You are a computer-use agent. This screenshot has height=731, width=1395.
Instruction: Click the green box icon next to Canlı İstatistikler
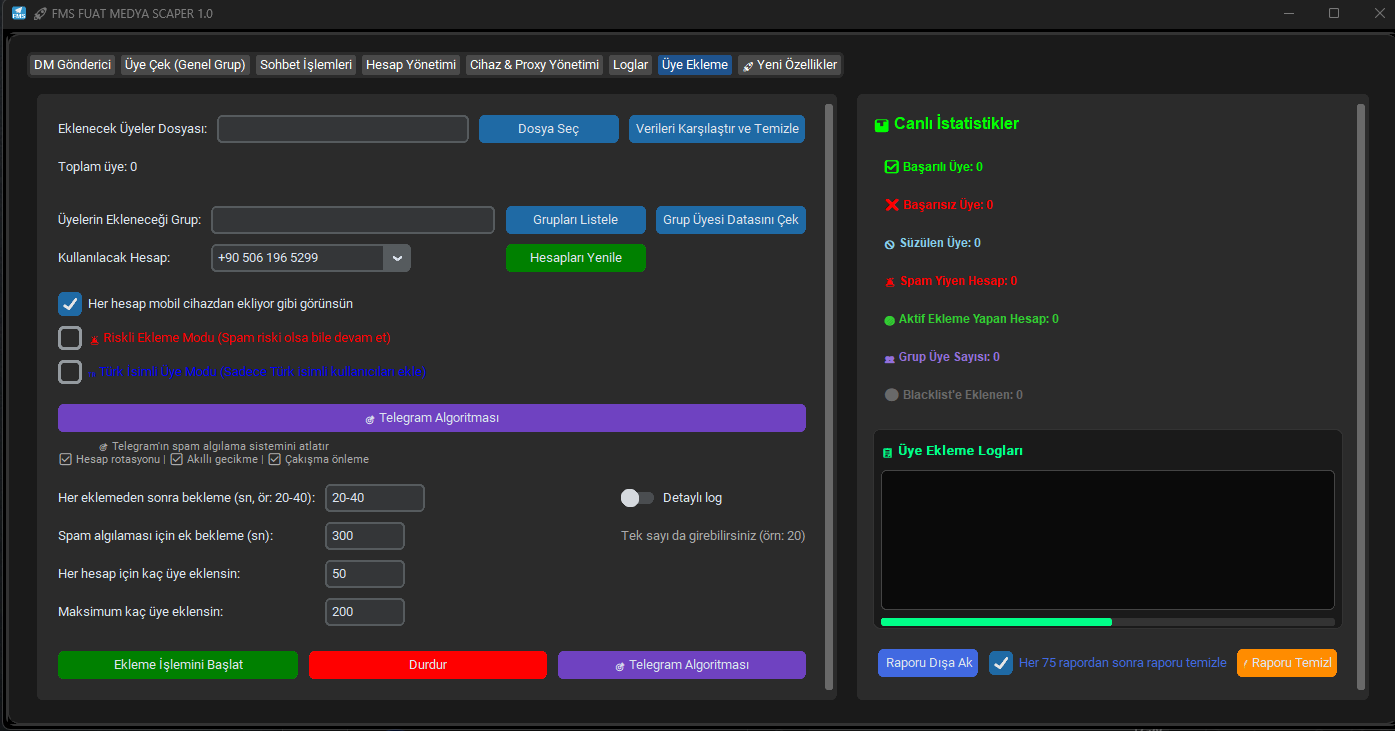881,124
